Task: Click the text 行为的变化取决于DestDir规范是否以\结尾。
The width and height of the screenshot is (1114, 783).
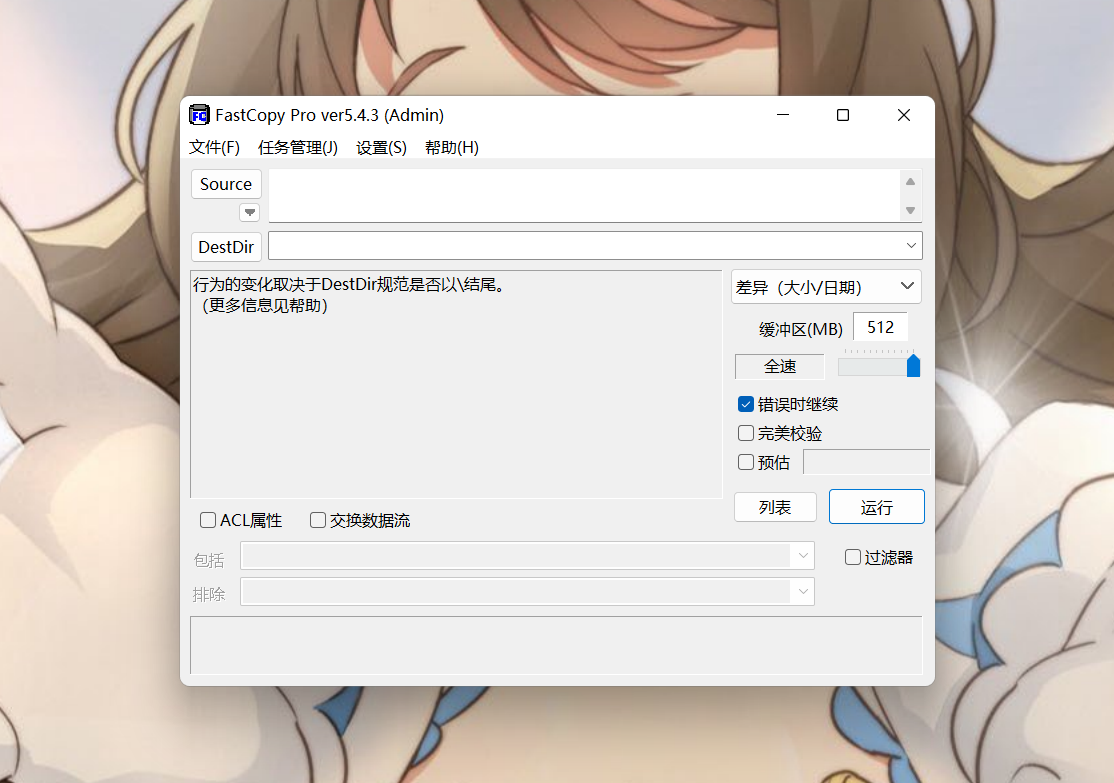Action: (351, 285)
